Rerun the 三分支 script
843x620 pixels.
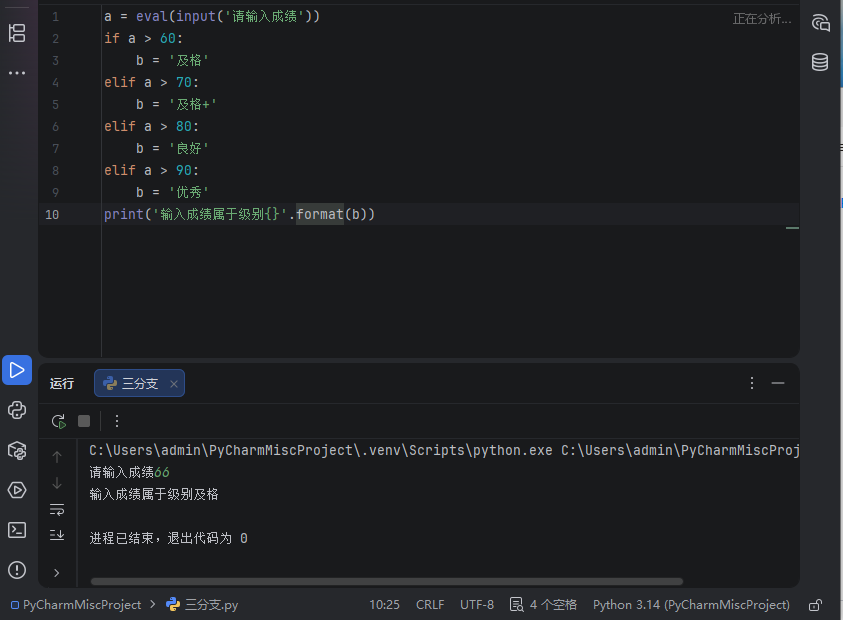point(59,421)
